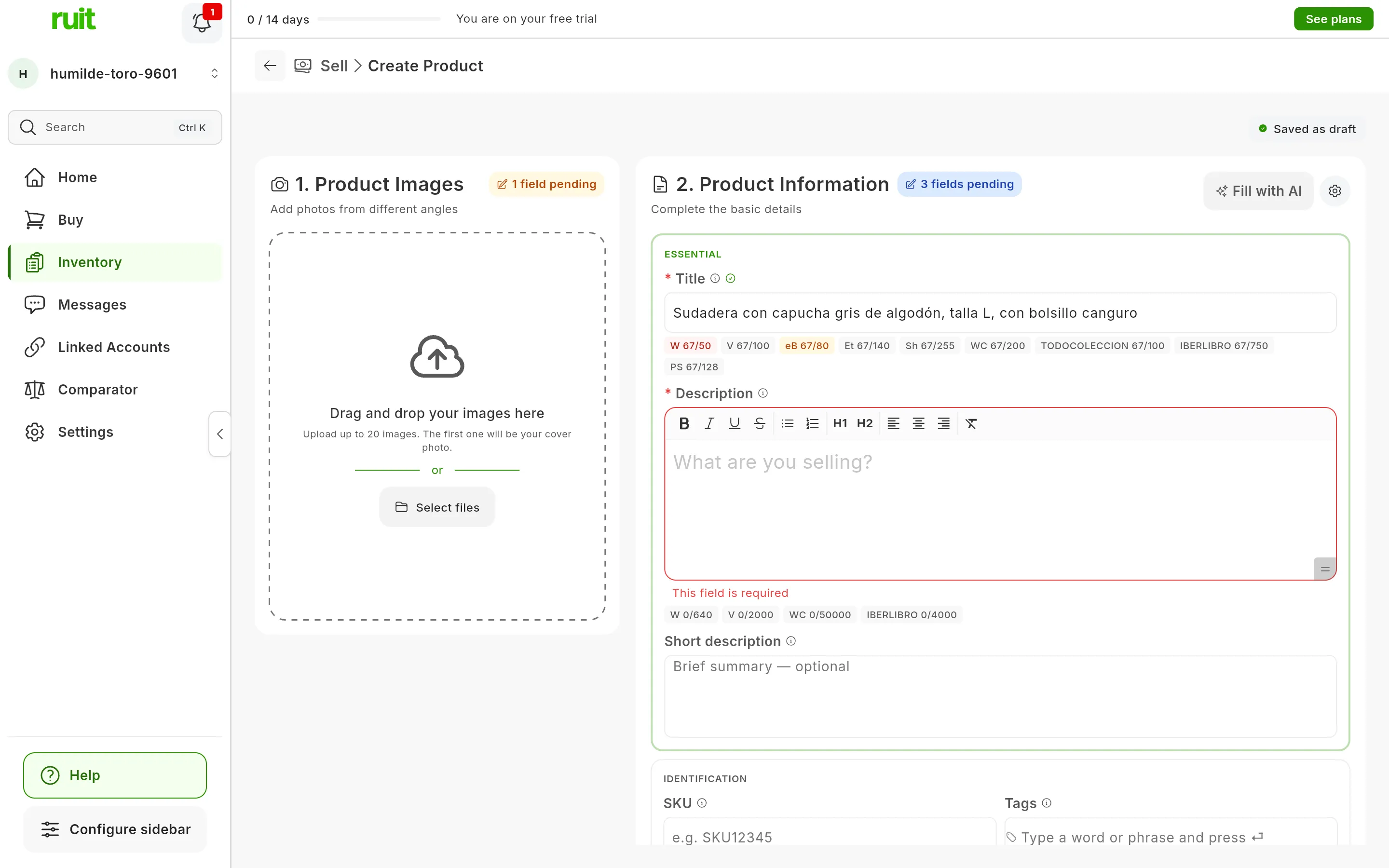Click the Title info icon
Screen dimensions: 1389x868
point(715,278)
